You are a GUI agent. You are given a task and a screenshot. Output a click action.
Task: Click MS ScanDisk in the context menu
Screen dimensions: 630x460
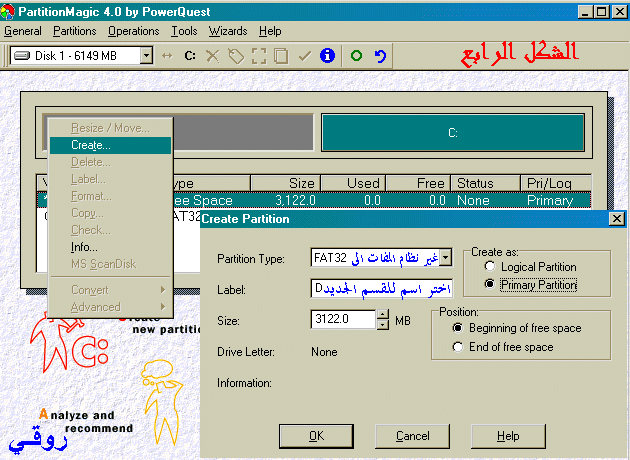click(110, 264)
